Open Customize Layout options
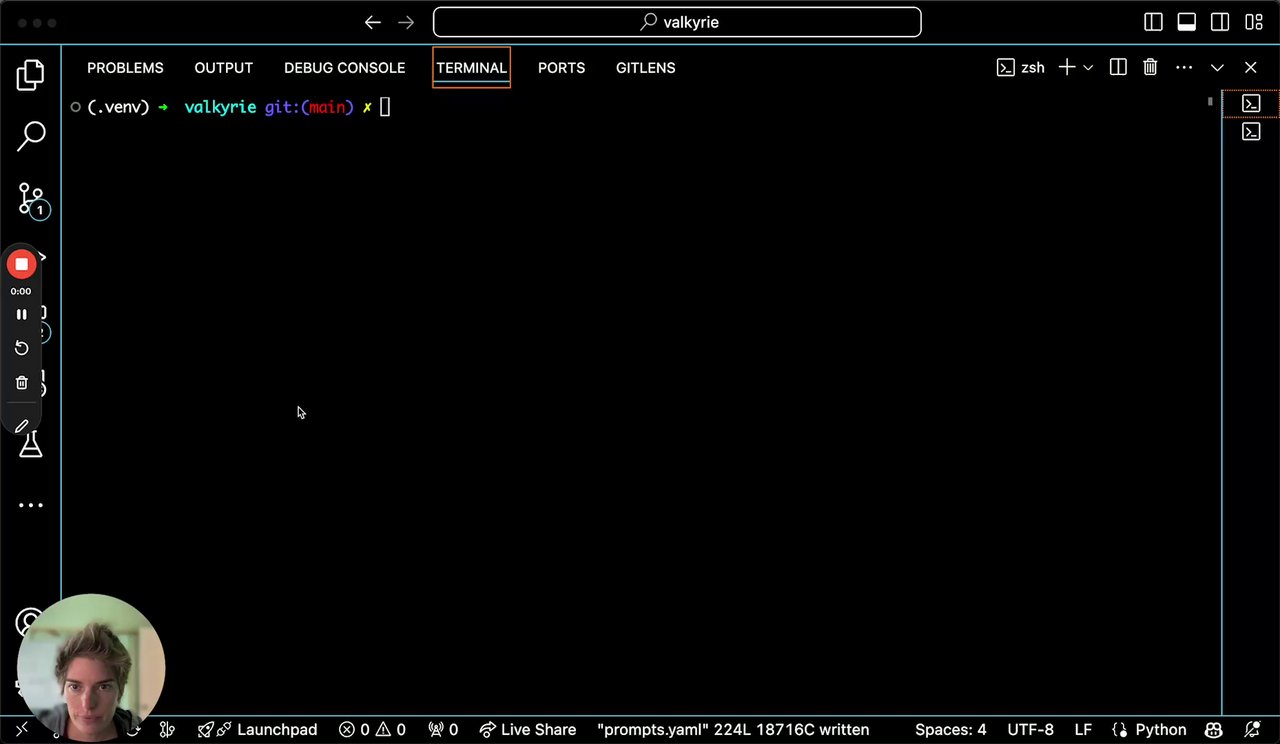The image size is (1280, 744). click(x=1254, y=22)
